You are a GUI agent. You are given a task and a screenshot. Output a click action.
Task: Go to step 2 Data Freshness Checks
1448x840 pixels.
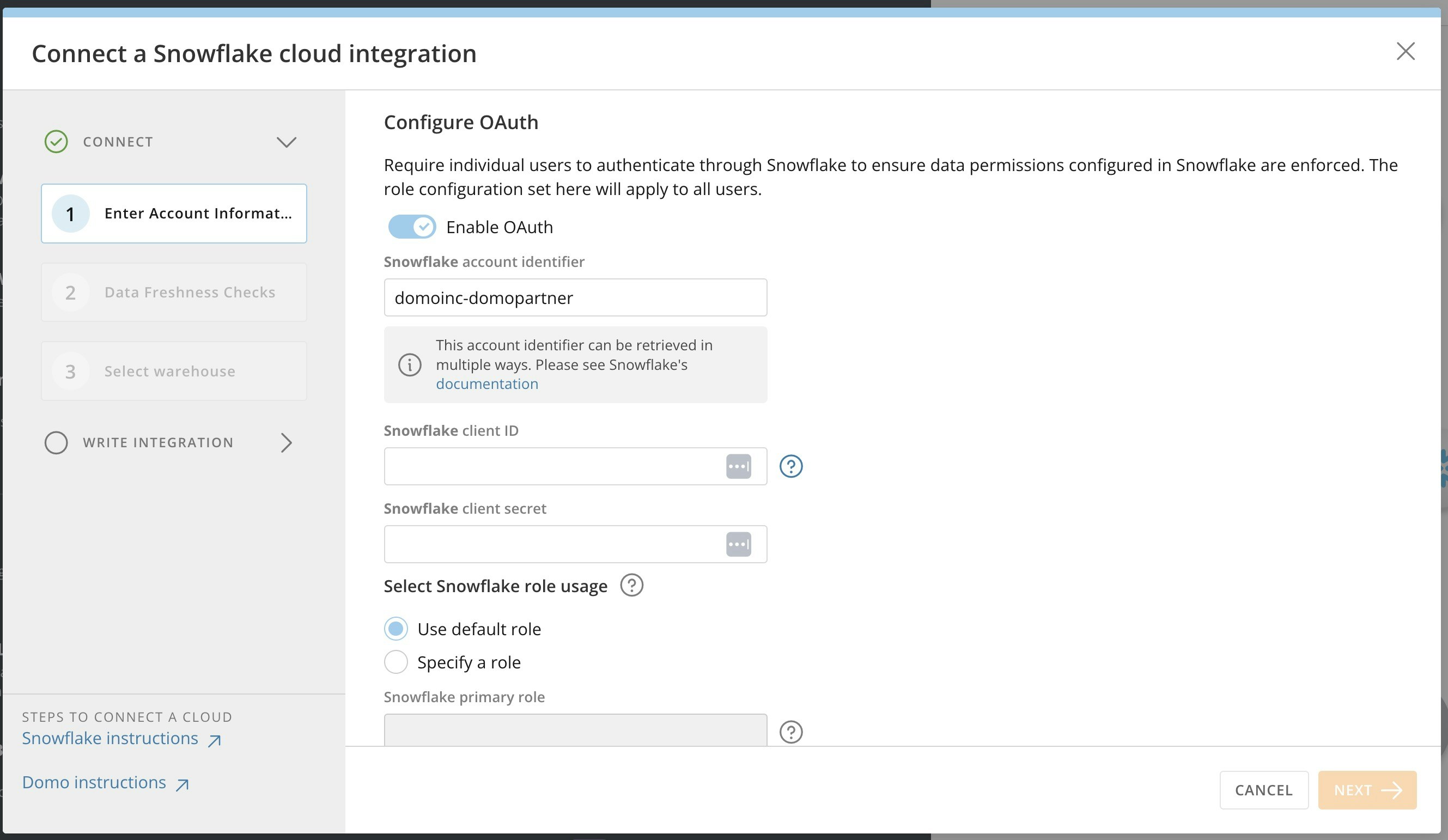(x=174, y=293)
